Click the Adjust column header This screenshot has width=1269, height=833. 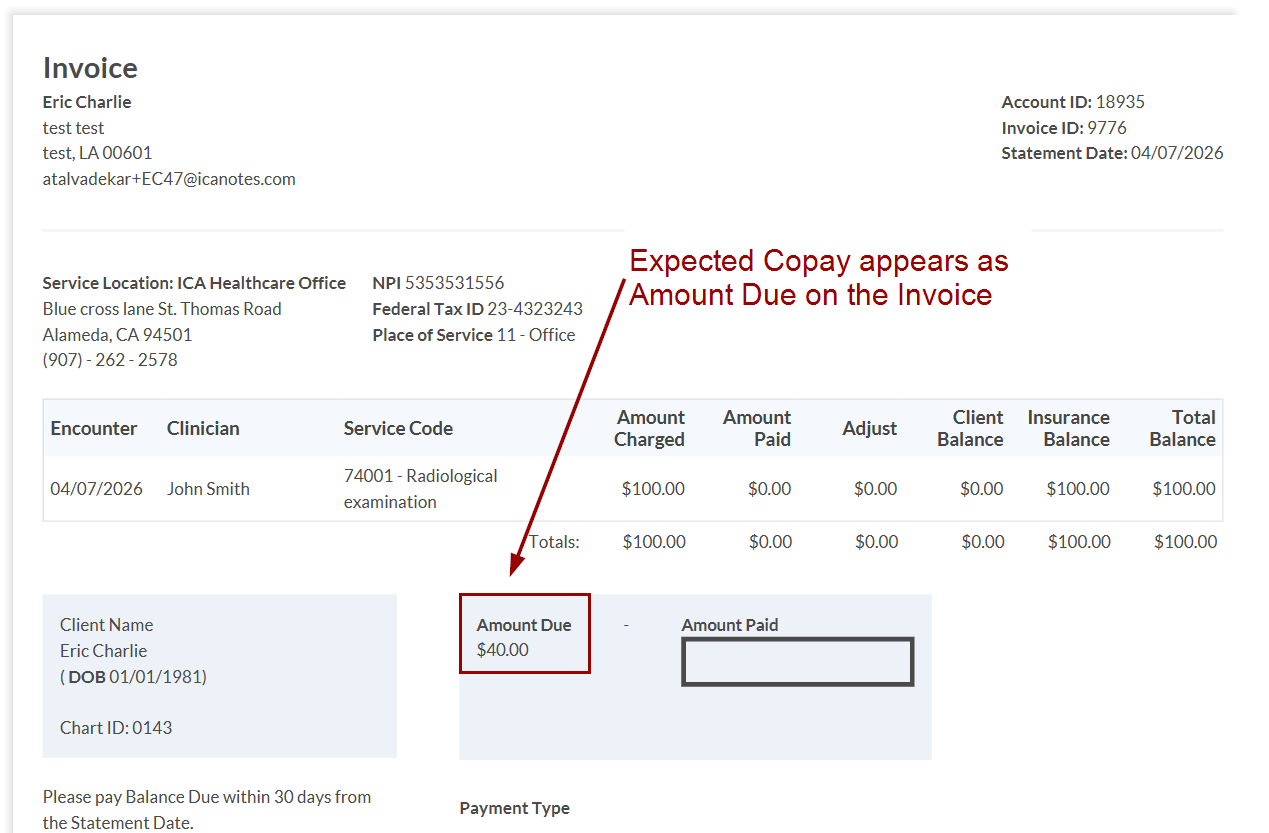(x=869, y=428)
